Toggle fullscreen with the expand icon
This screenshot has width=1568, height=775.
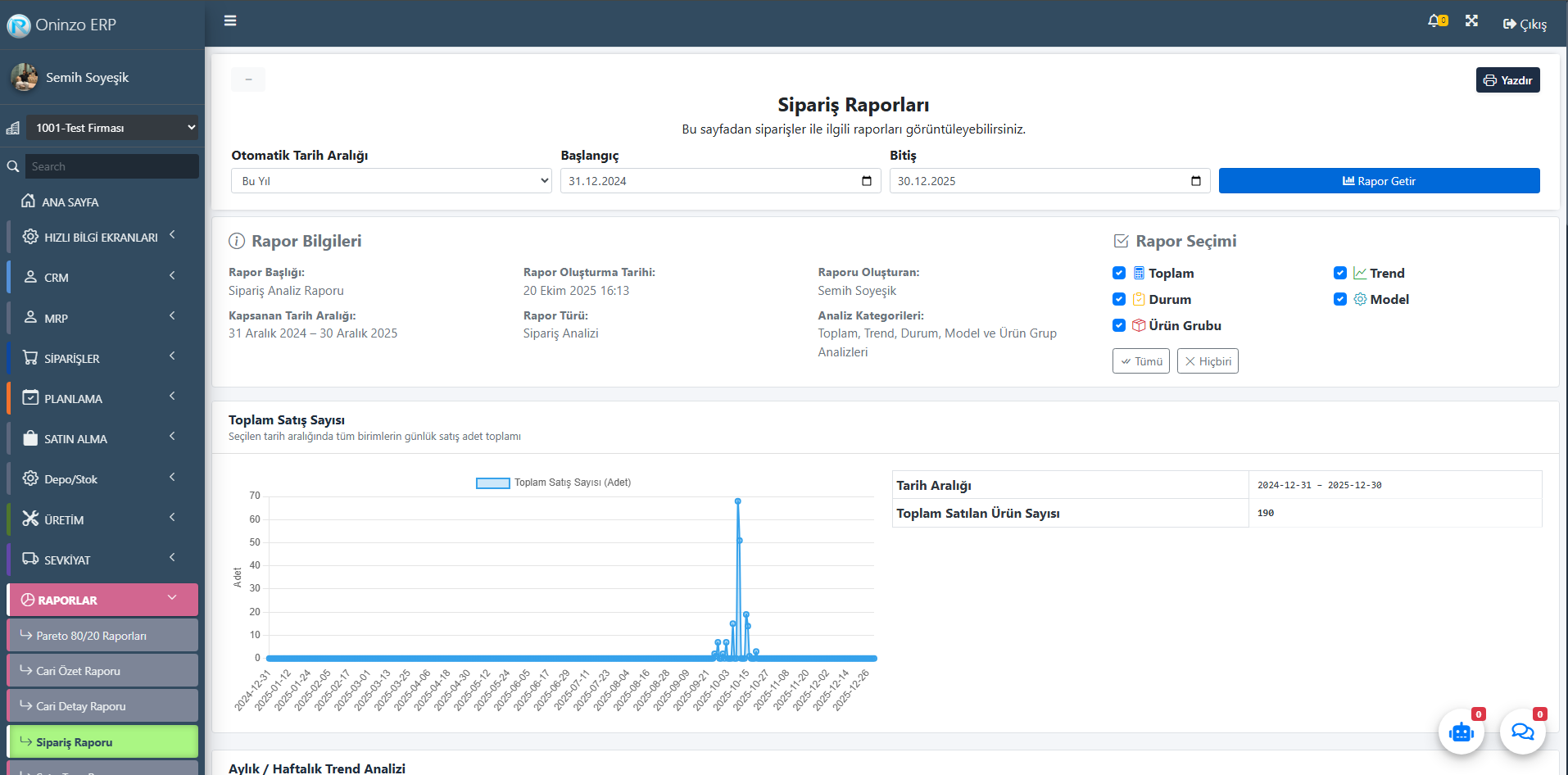click(x=1471, y=21)
